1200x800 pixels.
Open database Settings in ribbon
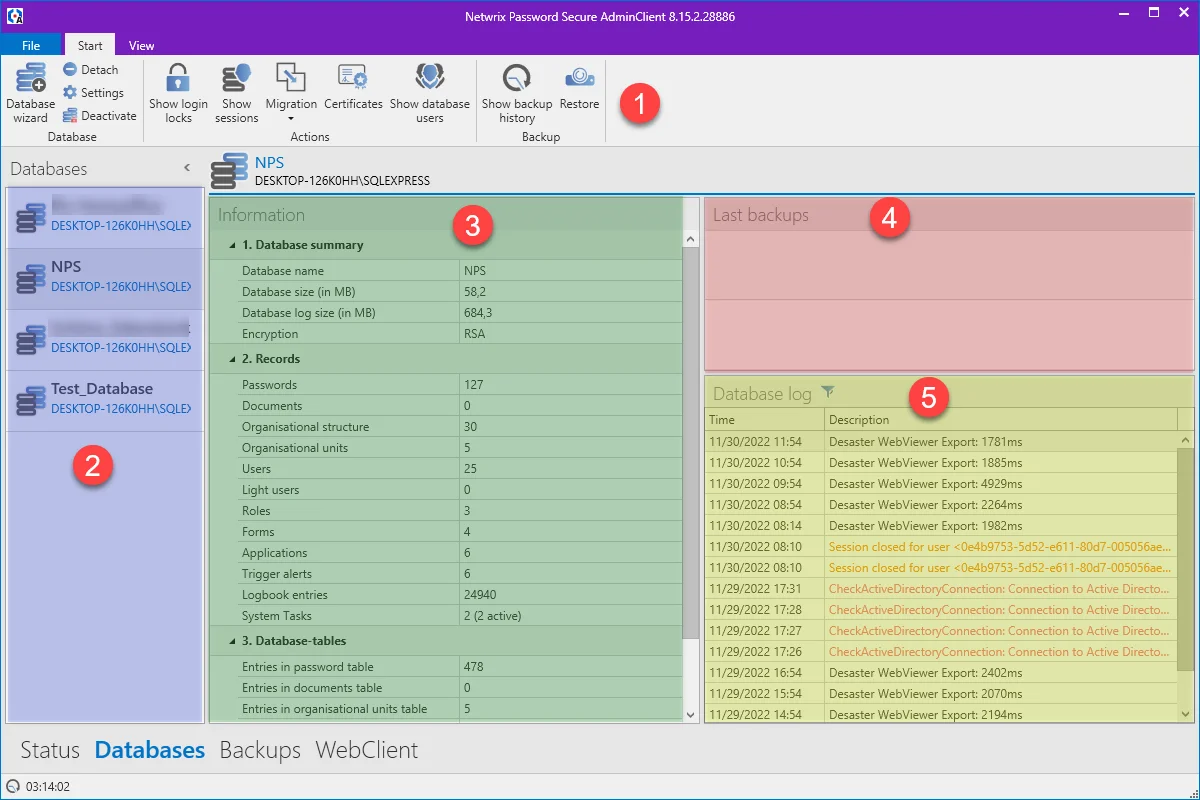click(x=93, y=93)
